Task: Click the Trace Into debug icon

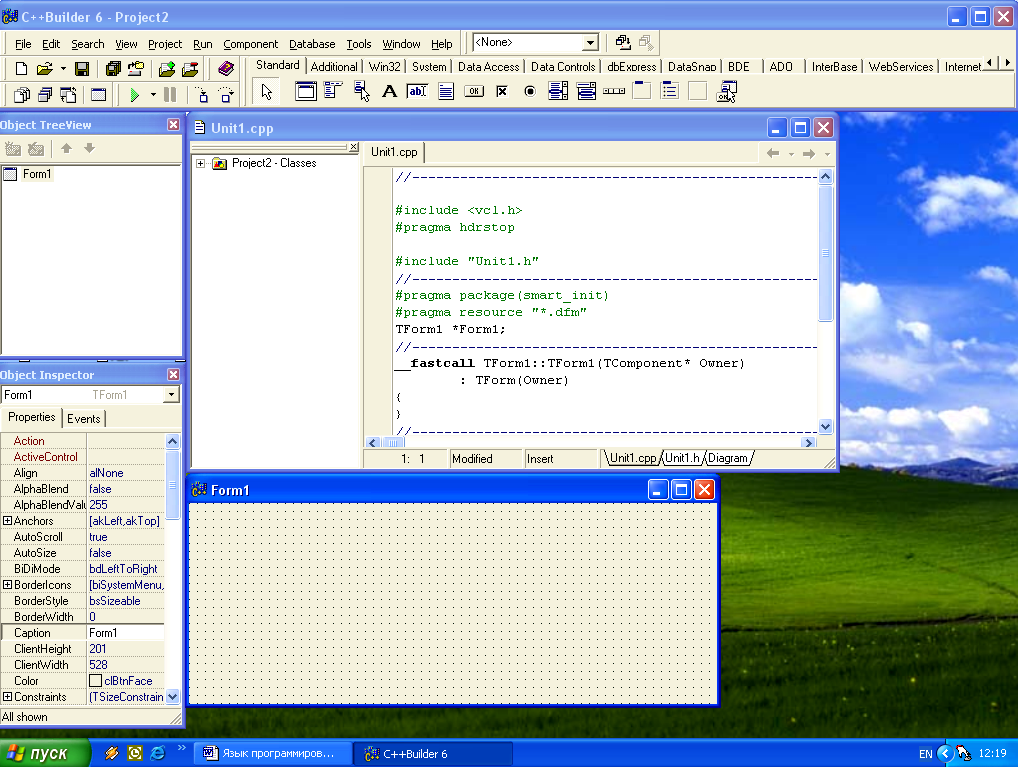Action: pos(202,95)
